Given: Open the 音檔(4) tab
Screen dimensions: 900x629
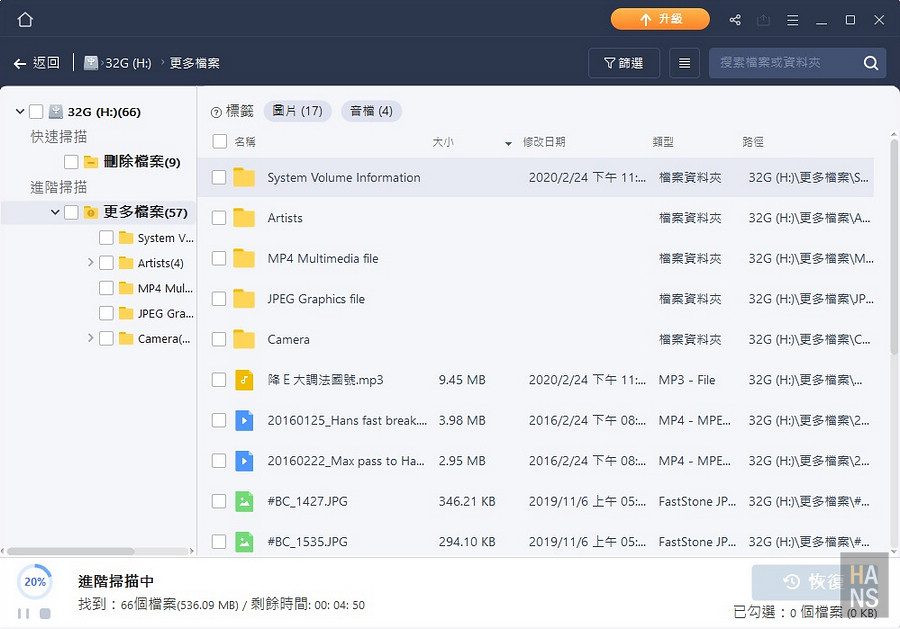Looking at the screenshot, I should click(x=371, y=111).
